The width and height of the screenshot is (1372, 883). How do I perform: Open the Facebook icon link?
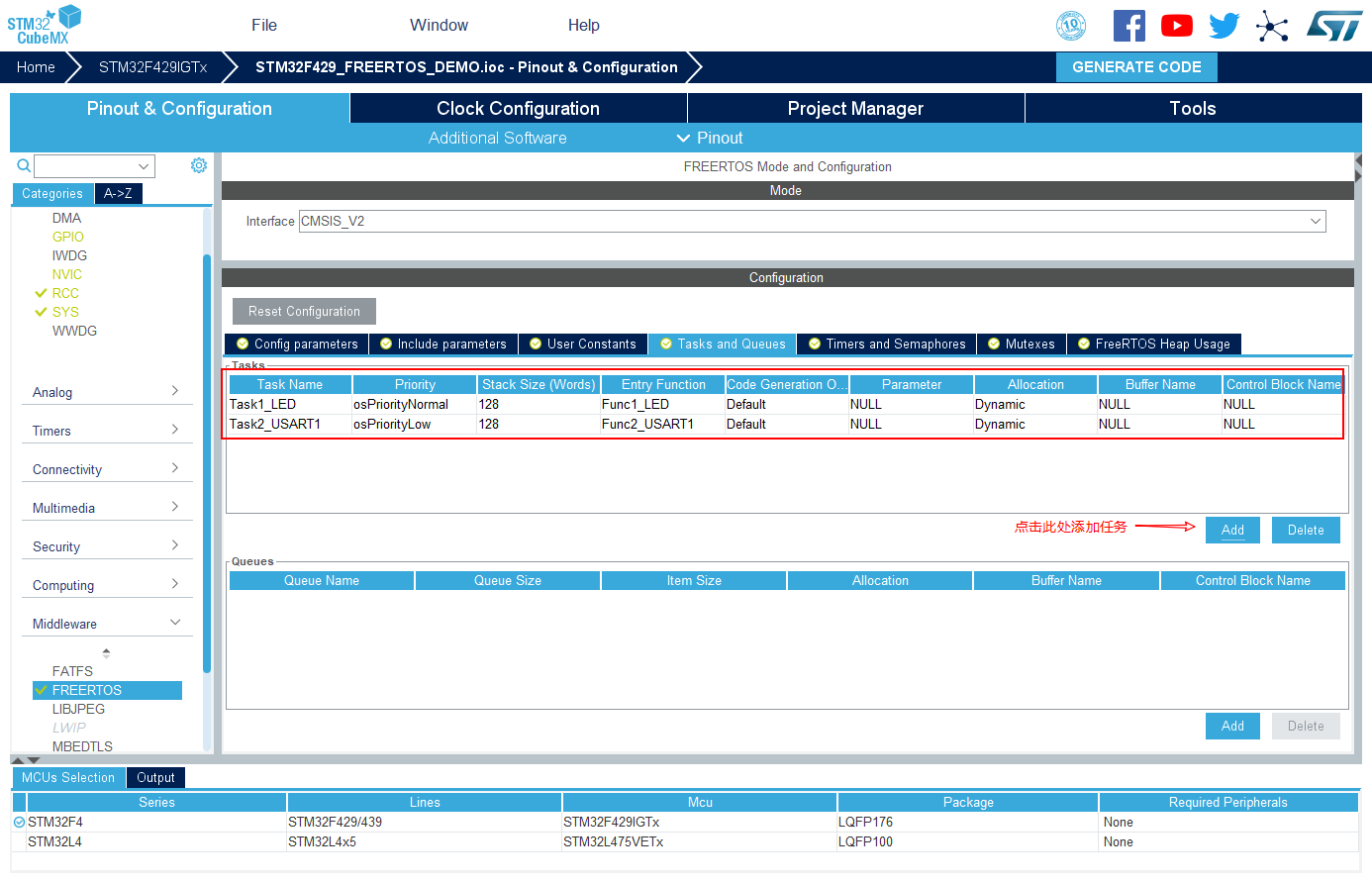1129,26
